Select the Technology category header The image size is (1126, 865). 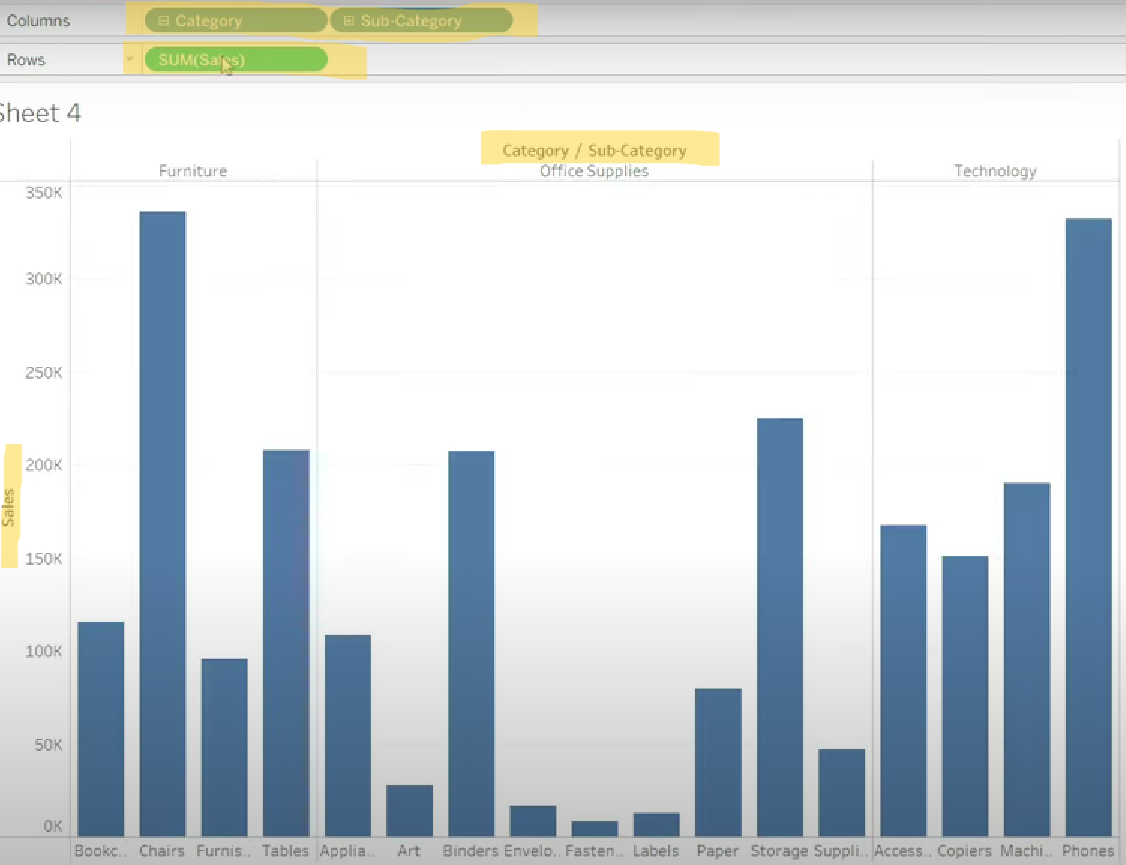995,171
